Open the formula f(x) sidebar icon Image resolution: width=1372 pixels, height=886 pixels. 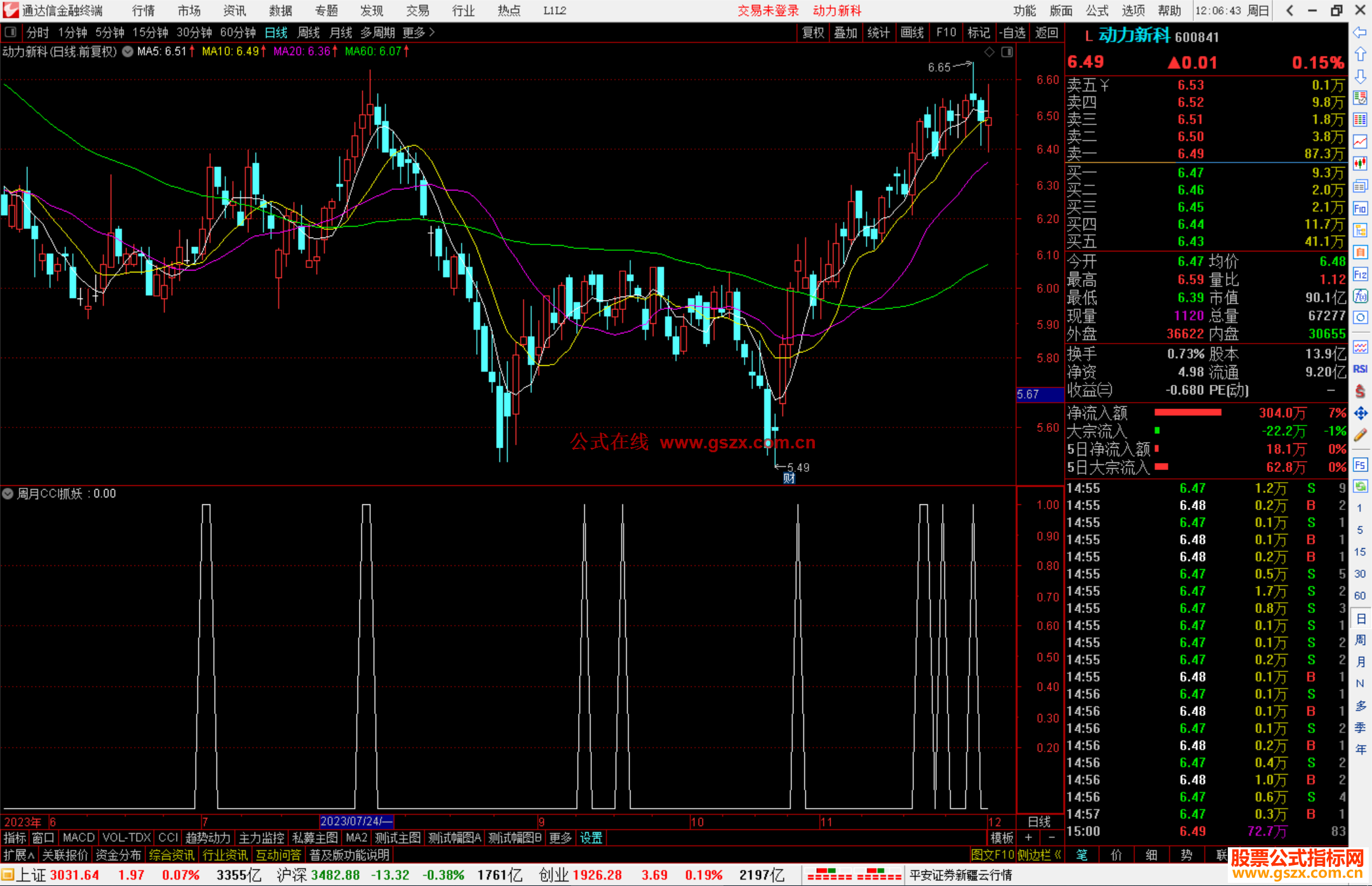pos(1360,296)
